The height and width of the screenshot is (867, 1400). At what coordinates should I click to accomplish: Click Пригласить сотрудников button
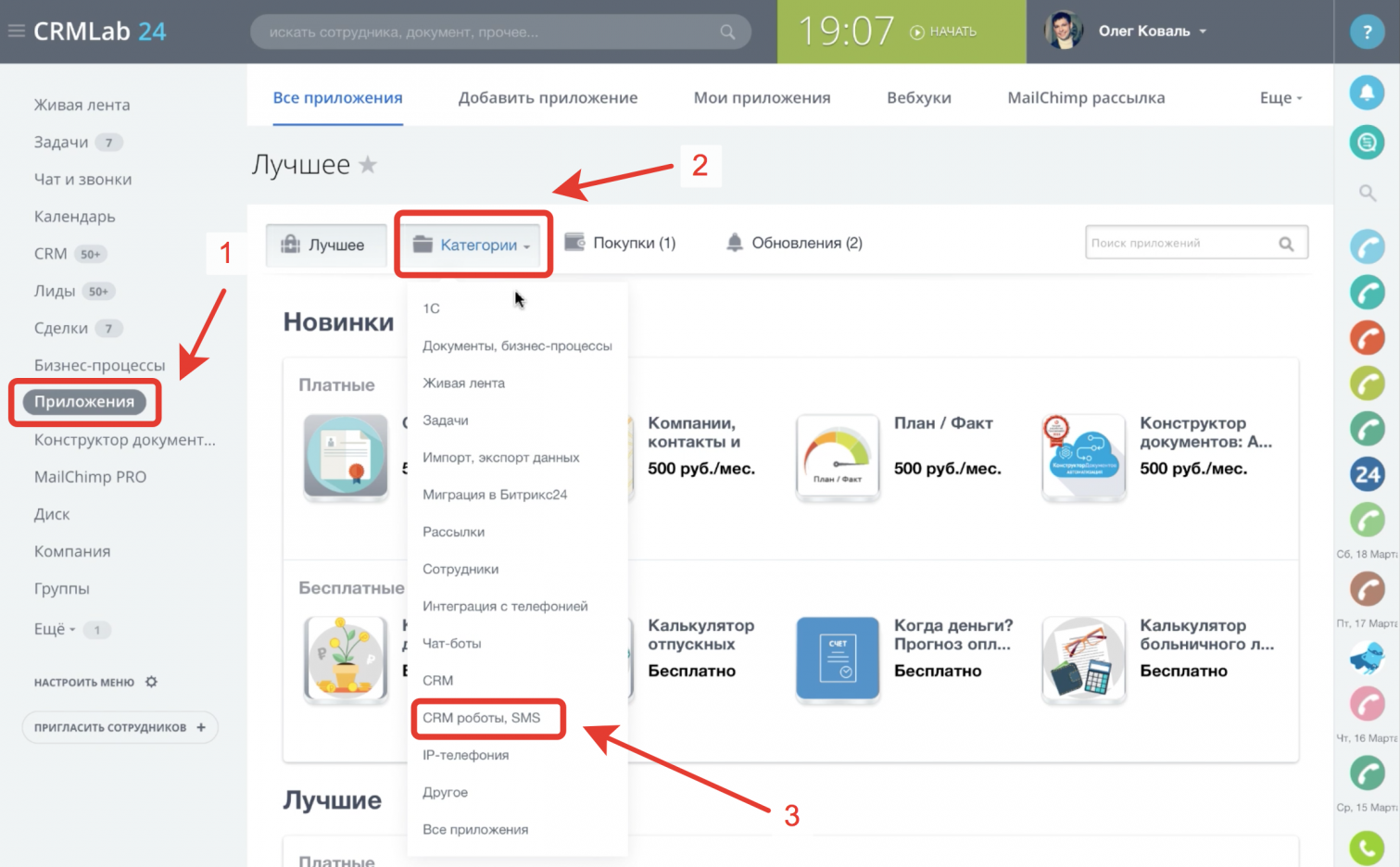(x=120, y=727)
